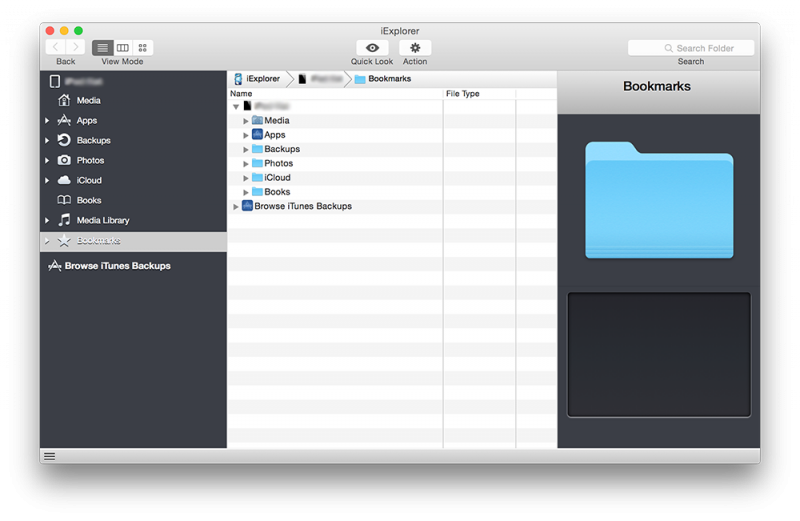Expand the Media folder in file list
The width and height of the screenshot is (800, 521).
(x=246, y=121)
